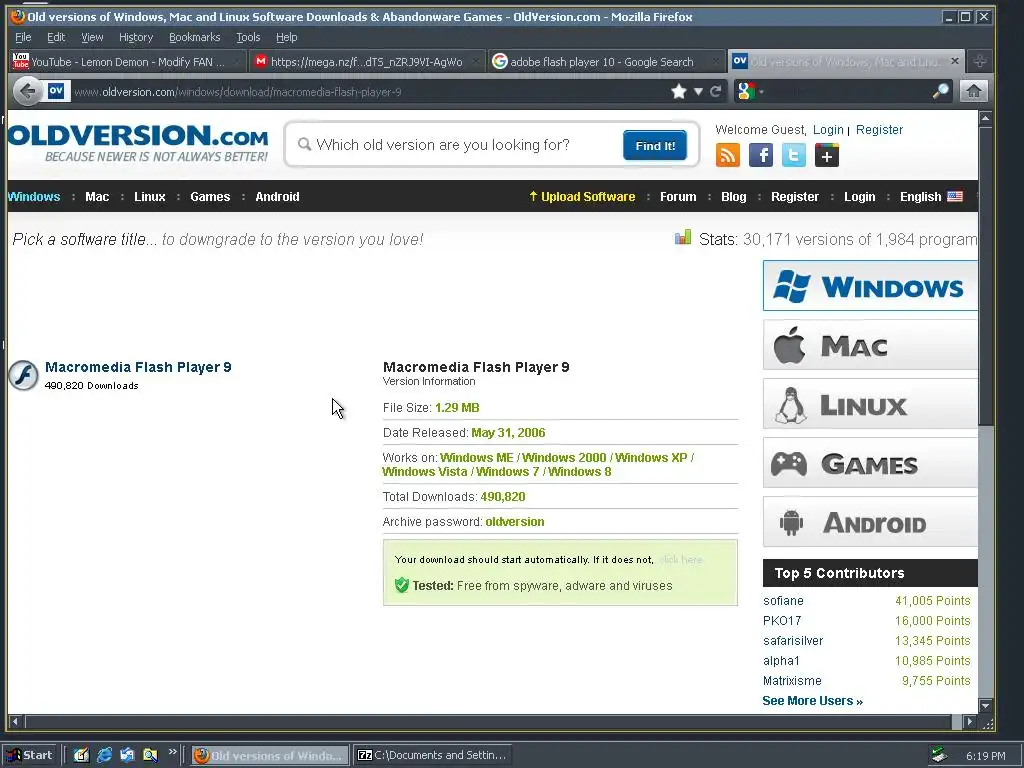This screenshot has width=1024, height=768.
Task: Open the Google search engine selector
Action: click(750, 91)
